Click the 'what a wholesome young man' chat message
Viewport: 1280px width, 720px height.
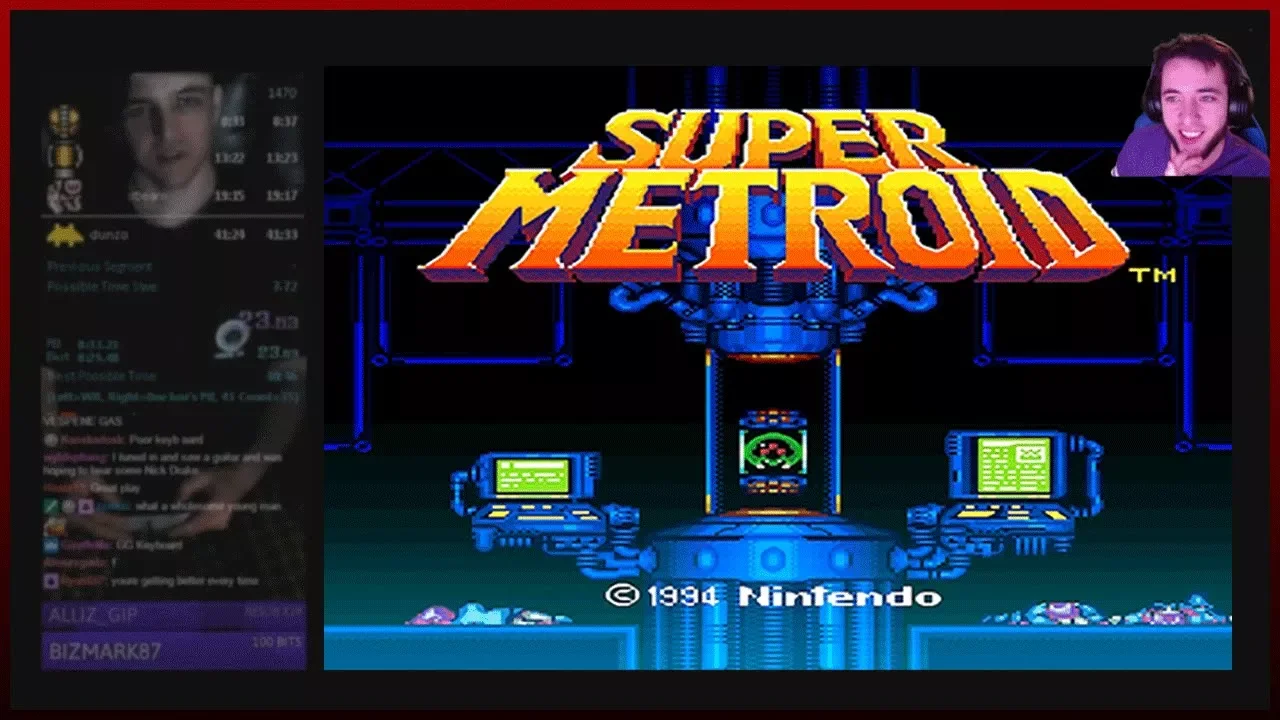pyautogui.click(x=208, y=507)
